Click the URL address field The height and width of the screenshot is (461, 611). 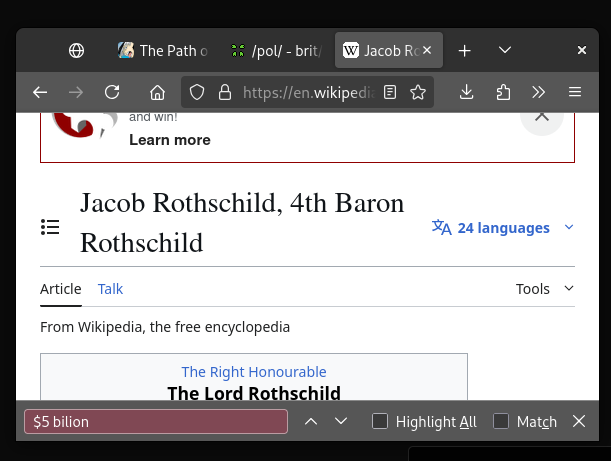[x=308, y=92]
